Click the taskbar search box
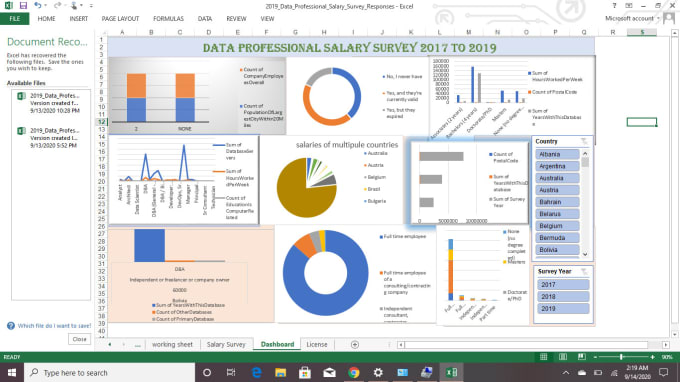 click(110, 372)
